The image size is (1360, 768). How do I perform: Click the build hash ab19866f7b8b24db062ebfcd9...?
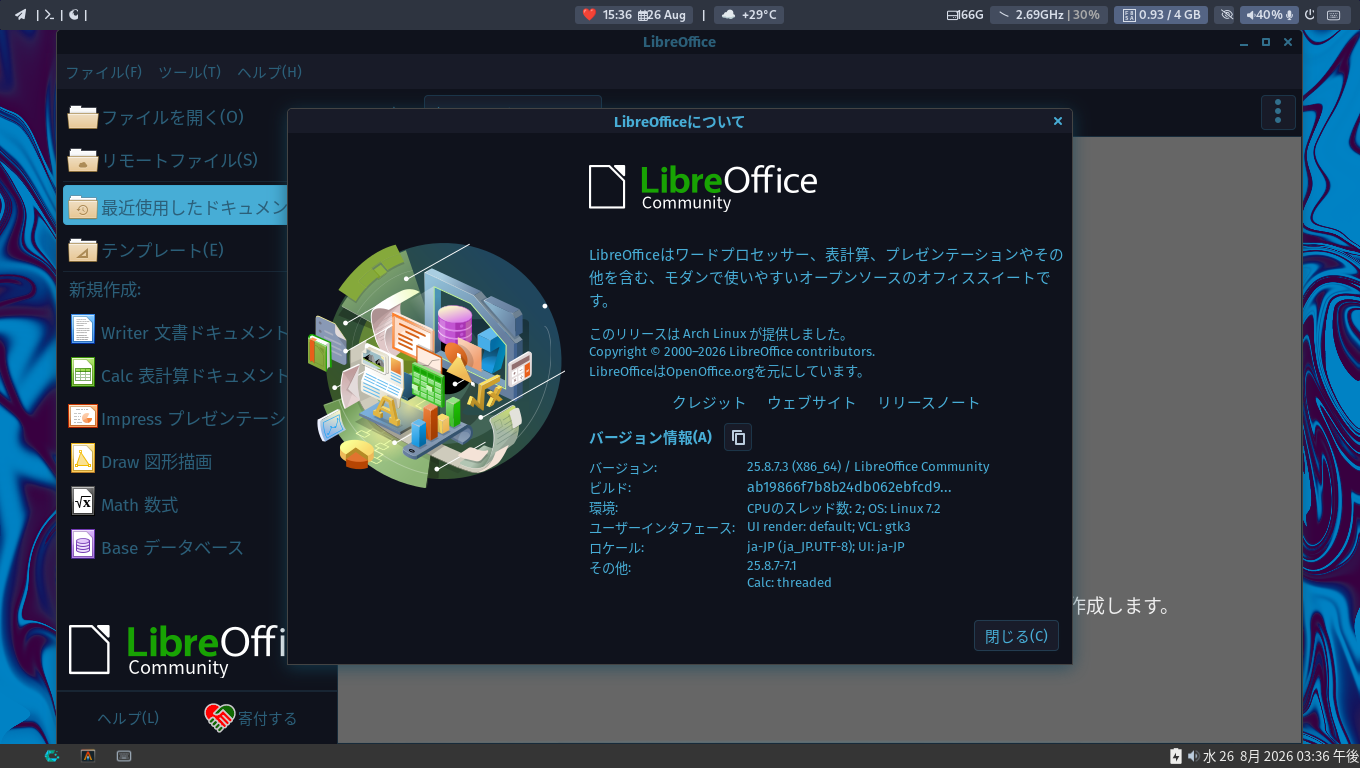[x=849, y=487]
